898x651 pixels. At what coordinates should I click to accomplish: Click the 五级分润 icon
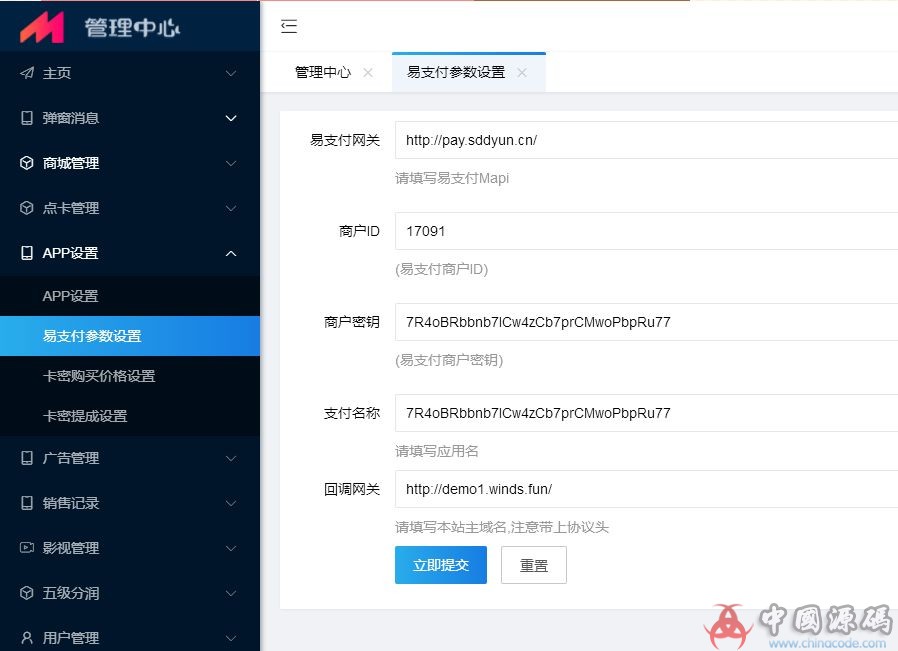(x=26, y=593)
